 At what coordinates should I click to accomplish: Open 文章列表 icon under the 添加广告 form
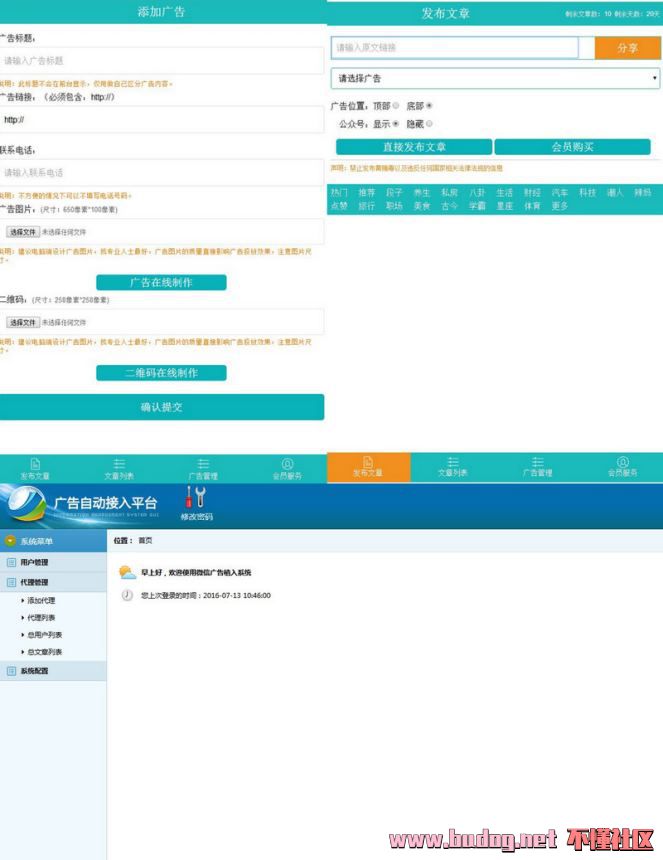point(119,464)
